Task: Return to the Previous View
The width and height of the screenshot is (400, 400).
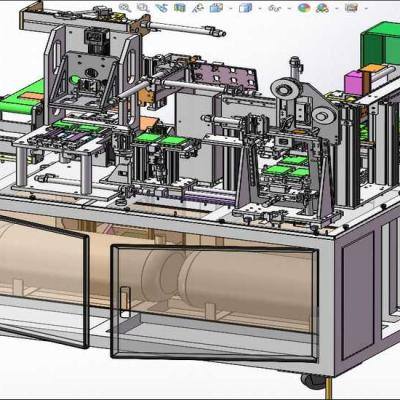Action: point(161,8)
